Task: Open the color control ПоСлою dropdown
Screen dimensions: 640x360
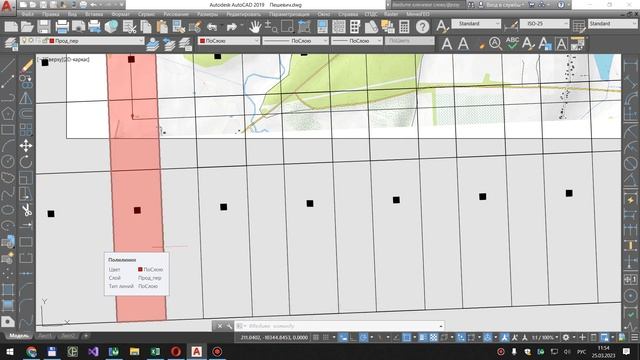Action: coord(229,41)
